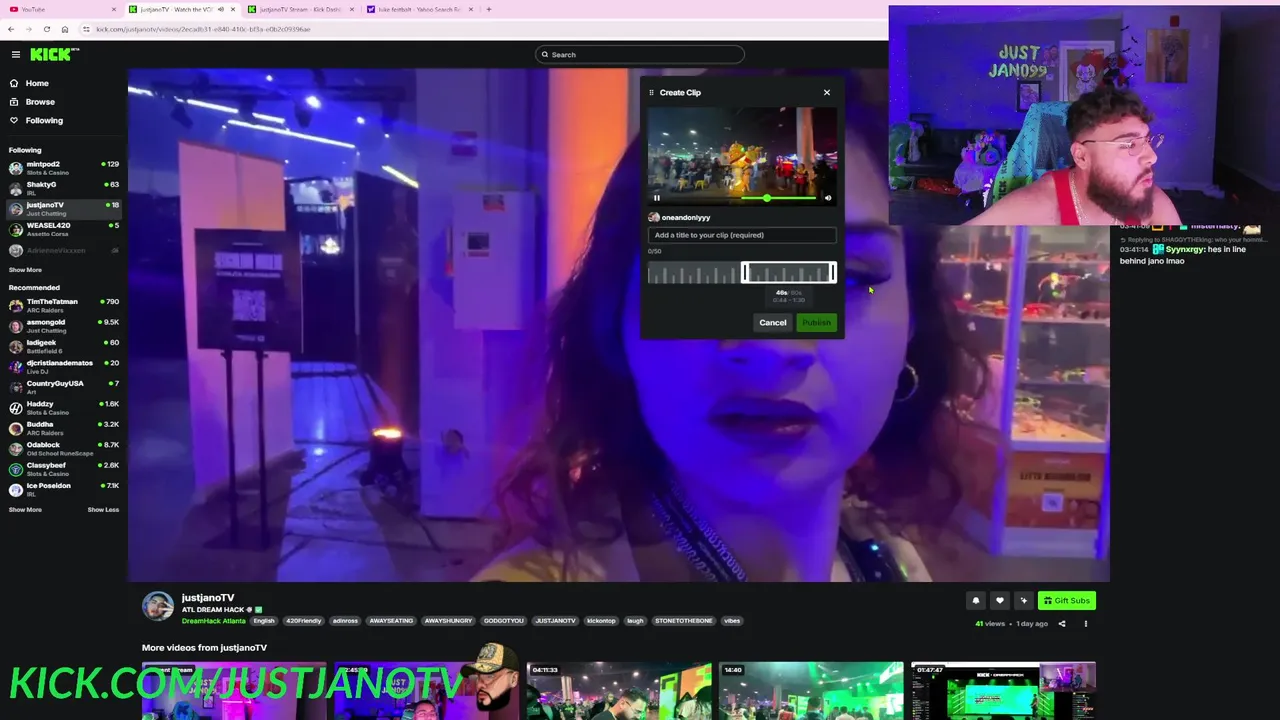Open djcristianadematos recommended channel
The height and width of the screenshot is (720, 1280).
pos(63,367)
